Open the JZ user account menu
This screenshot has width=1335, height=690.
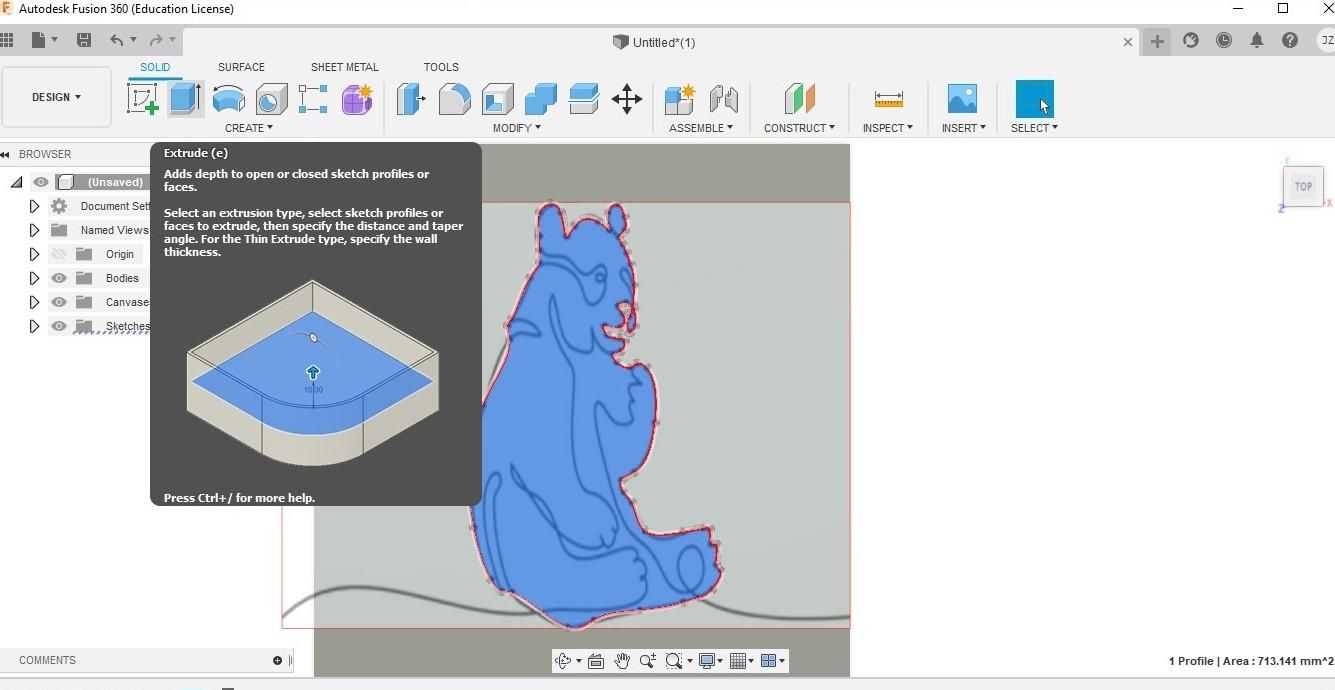point(1326,41)
